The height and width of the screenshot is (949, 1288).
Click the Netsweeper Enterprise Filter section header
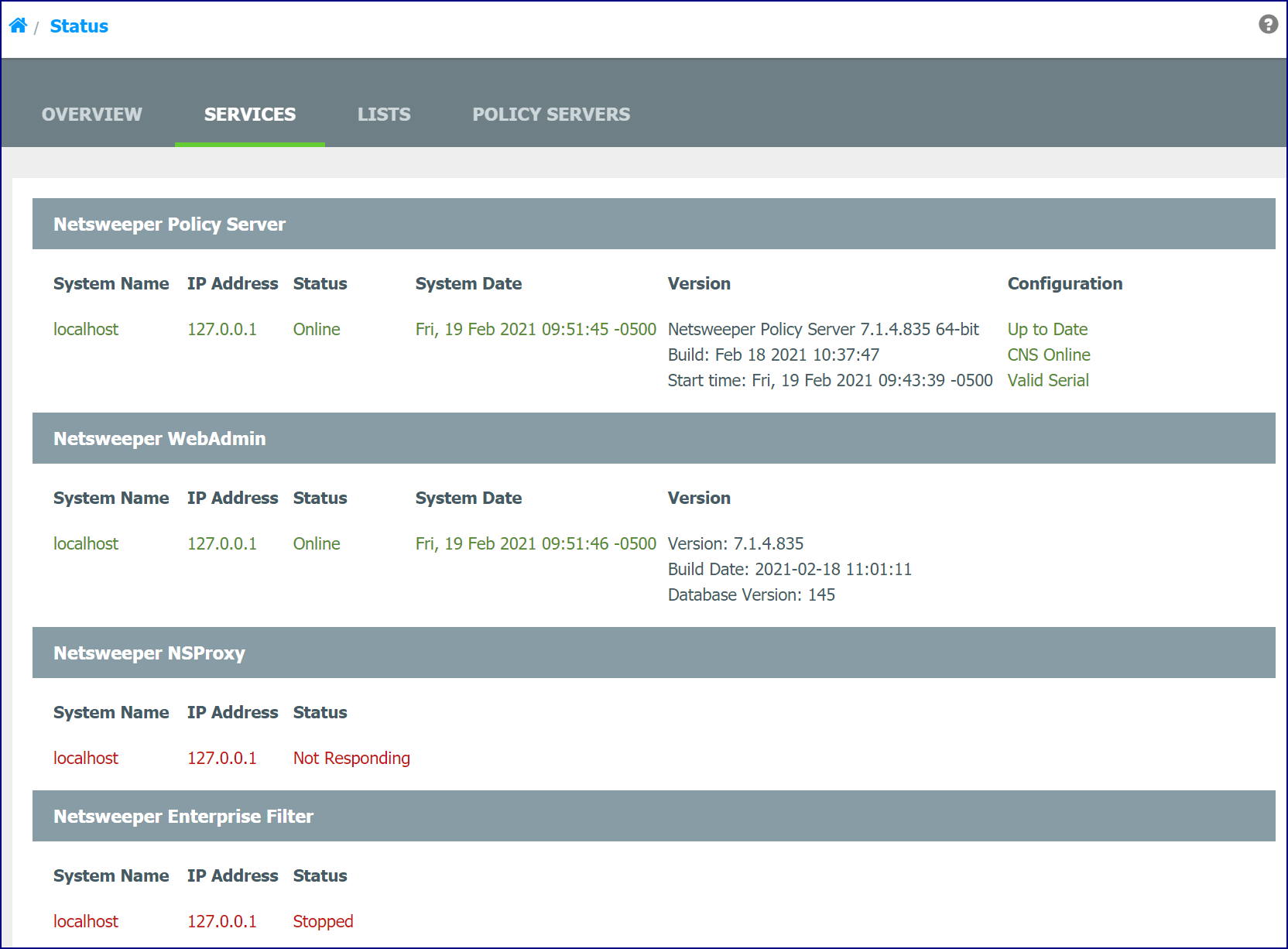tap(654, 816)
